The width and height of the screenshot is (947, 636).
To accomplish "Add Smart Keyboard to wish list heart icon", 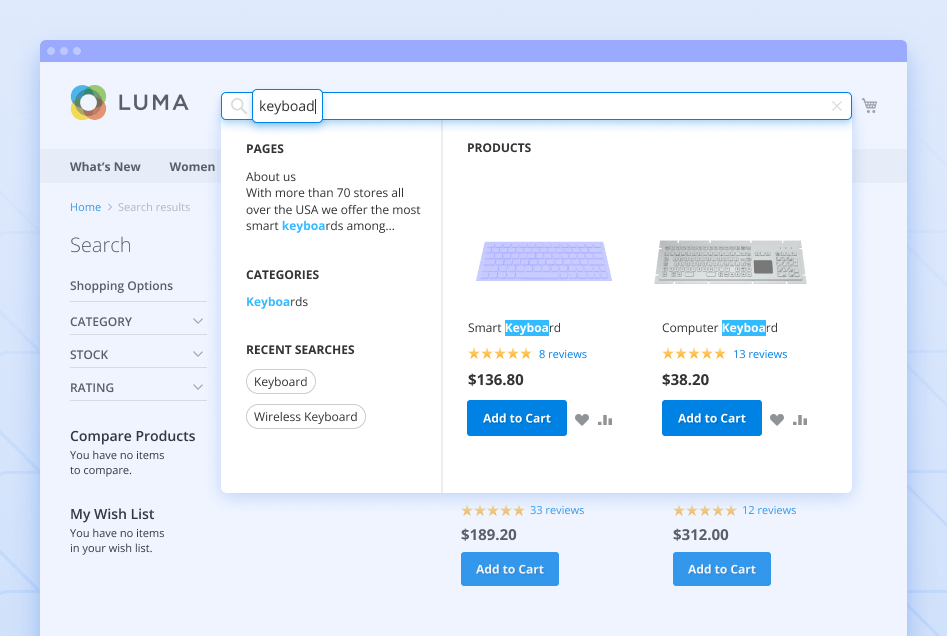I will tap(582, 420).
